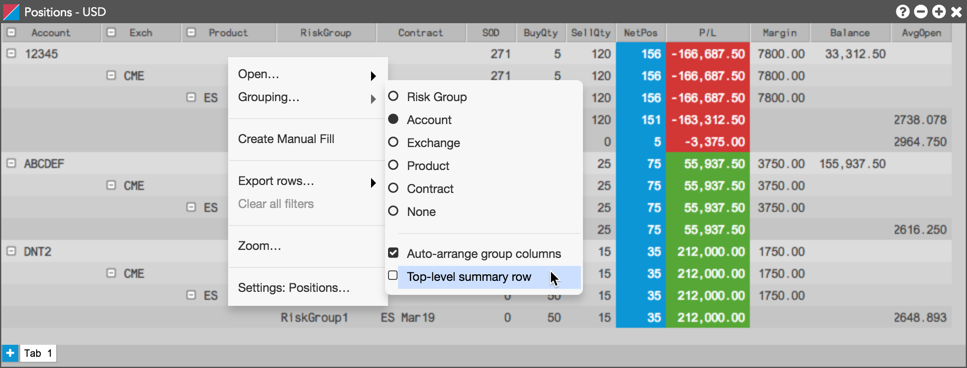Collapse CME under account DNT2
The height and width of the screenshot is (368, 967).
click(x=111, y=273)
